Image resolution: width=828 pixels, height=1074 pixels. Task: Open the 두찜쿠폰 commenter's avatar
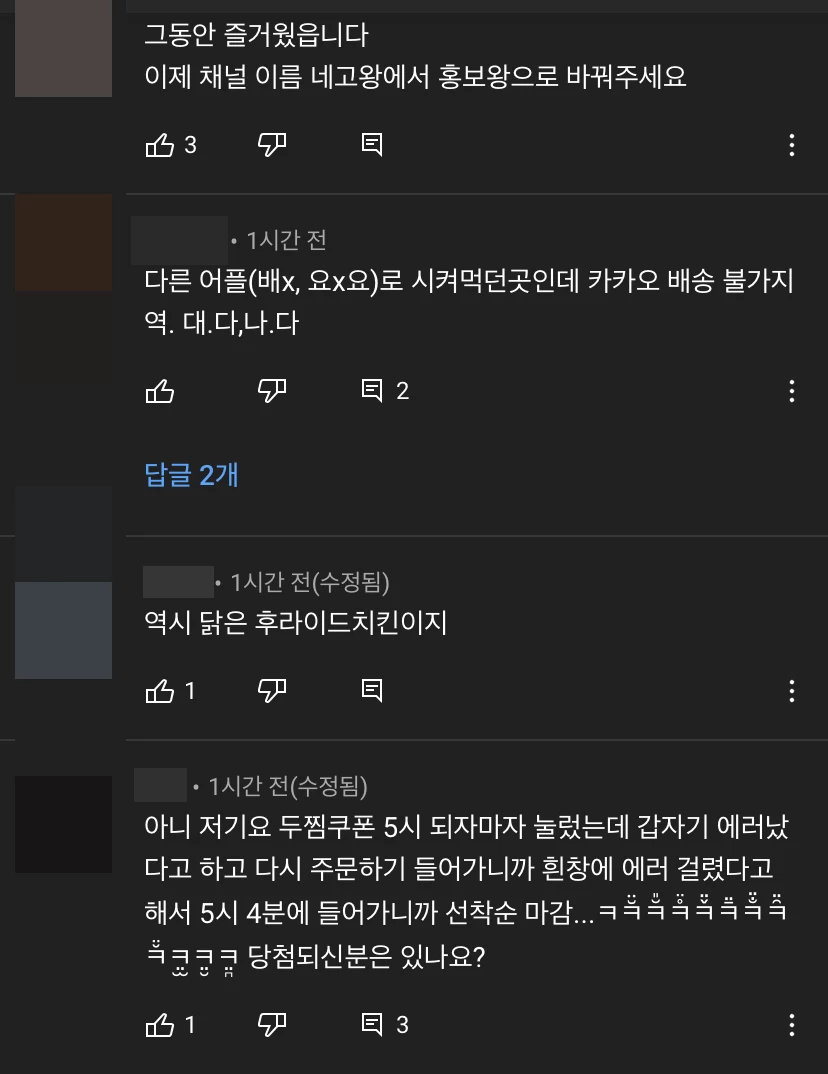pyautogui.click(x=64, y=824)
